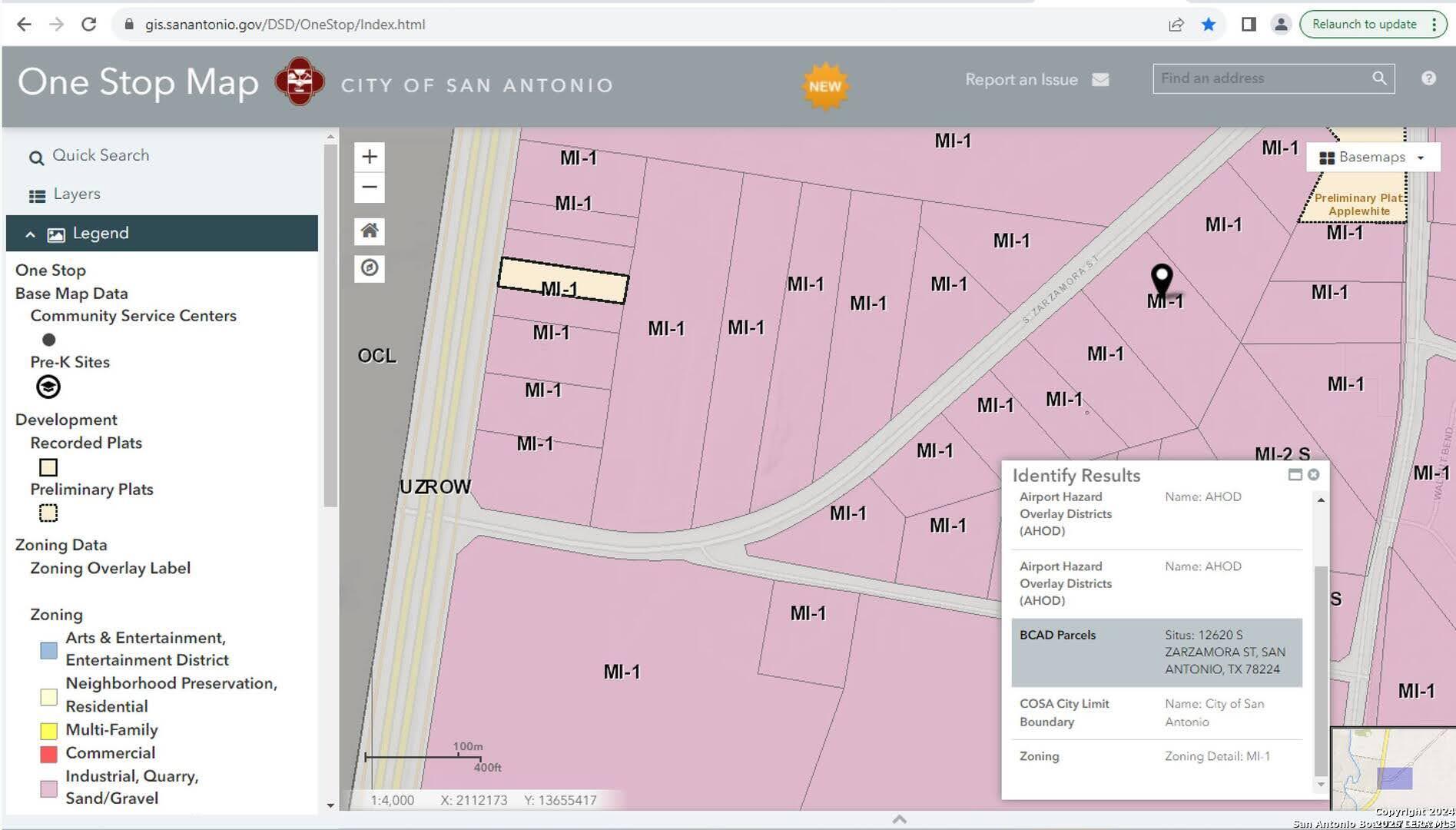
Task: Close the Identify Results popup
Action: 1314,475
